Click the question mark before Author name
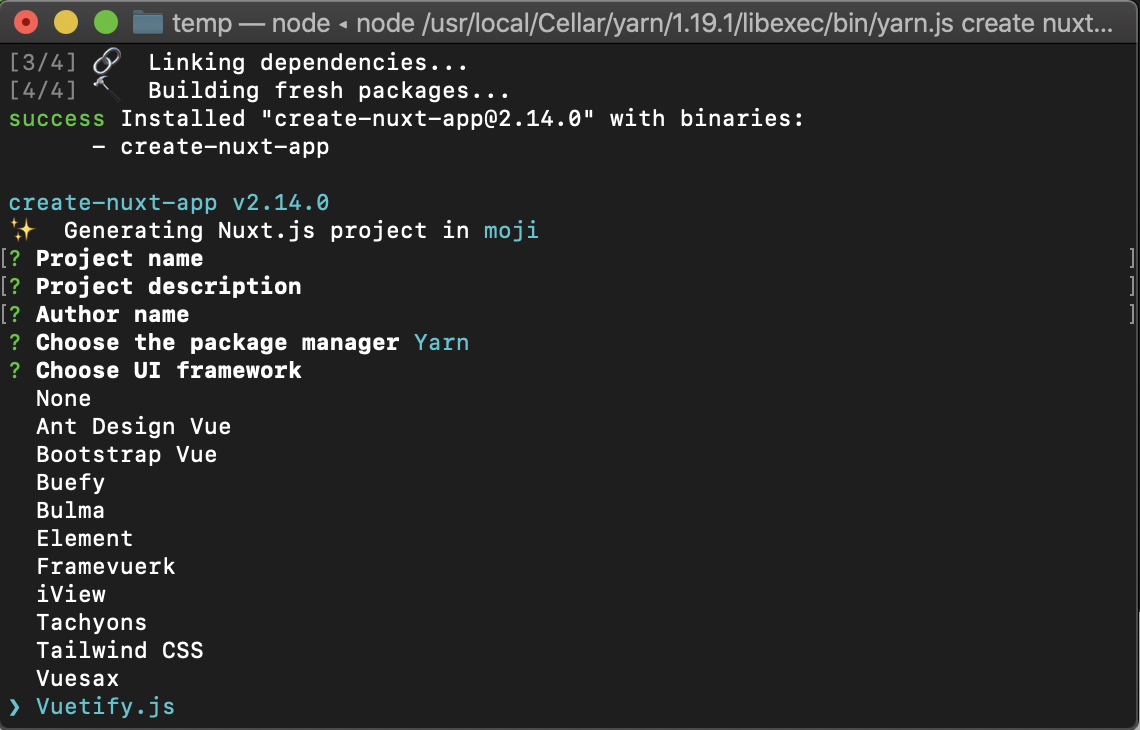The height and width of the screenshot is (730, 1140). pos(18,314)
